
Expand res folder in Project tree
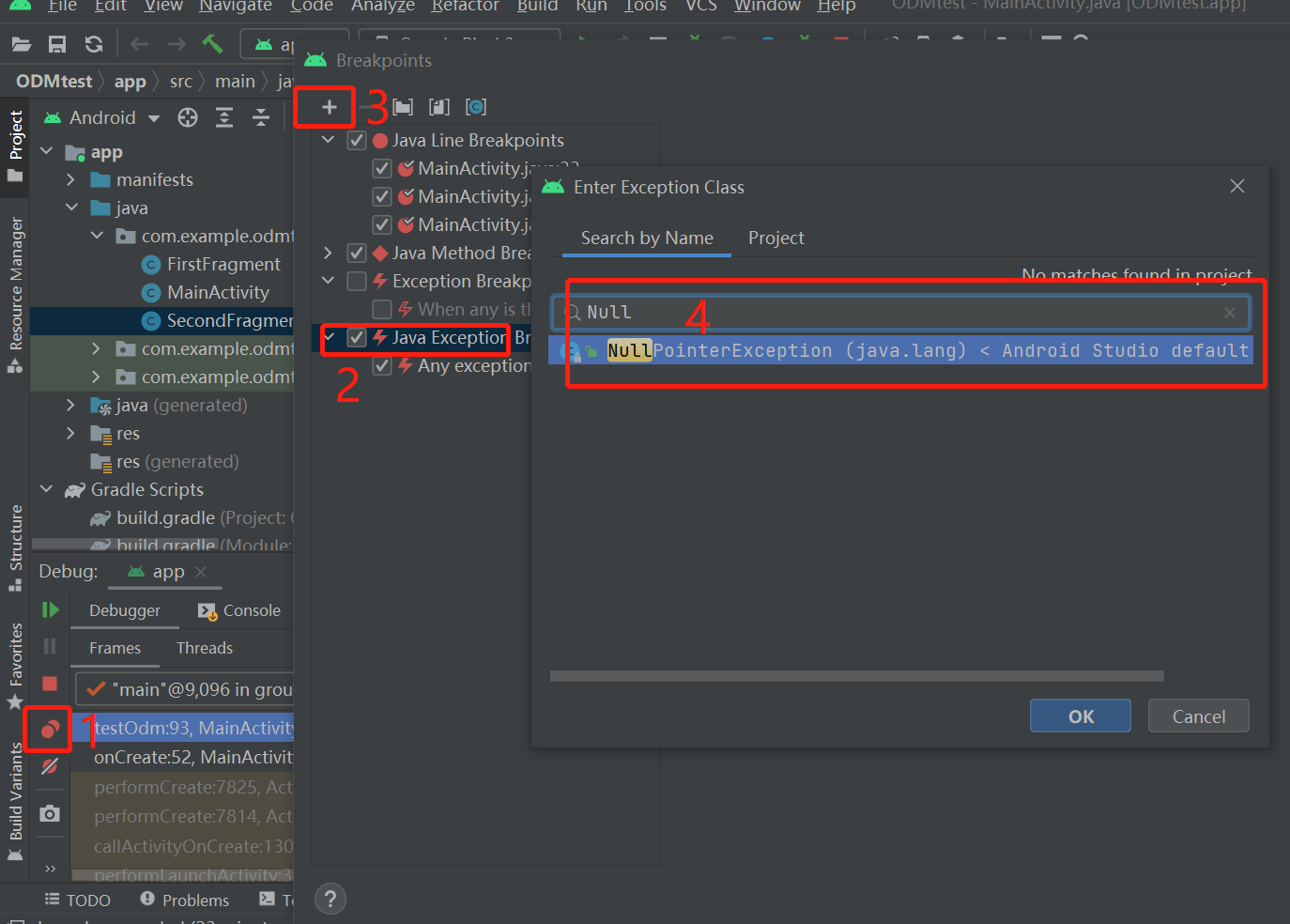point(71,433)
